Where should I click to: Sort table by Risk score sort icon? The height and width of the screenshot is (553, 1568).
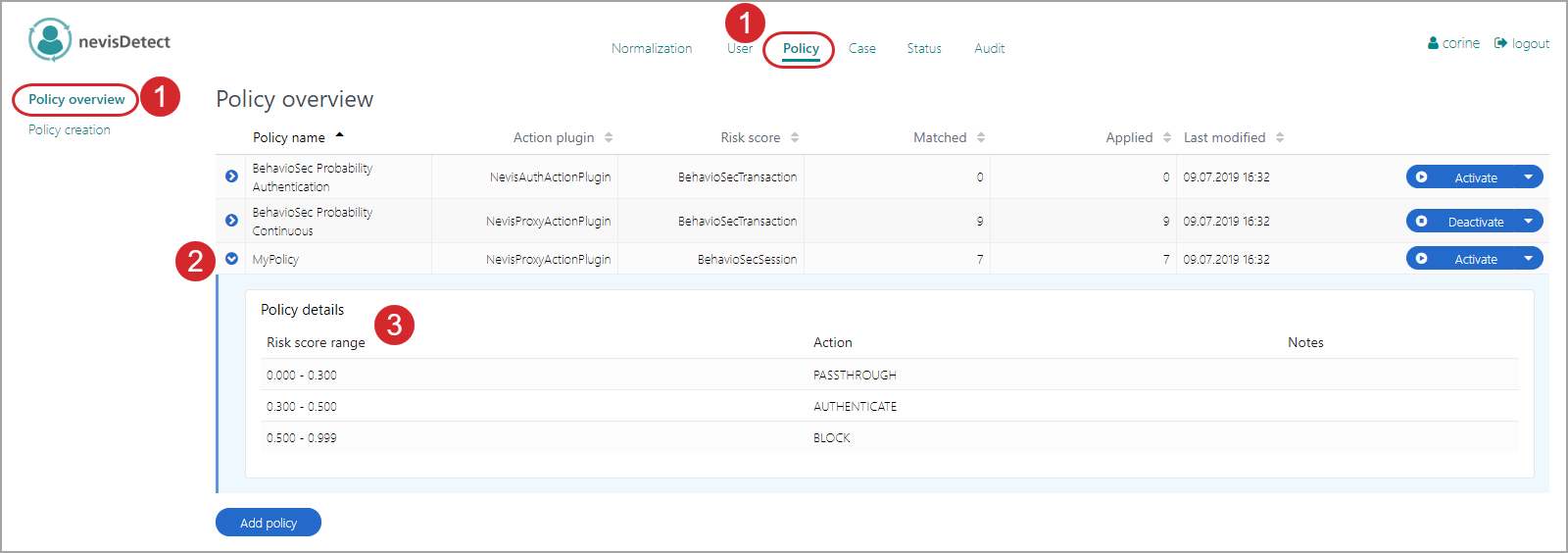795,137
